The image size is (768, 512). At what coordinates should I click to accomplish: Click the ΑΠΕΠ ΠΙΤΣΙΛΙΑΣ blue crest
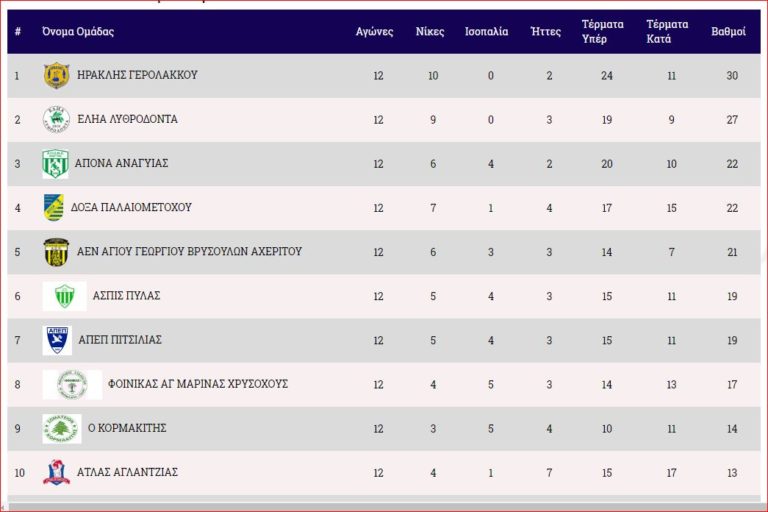tap(57, 340)
